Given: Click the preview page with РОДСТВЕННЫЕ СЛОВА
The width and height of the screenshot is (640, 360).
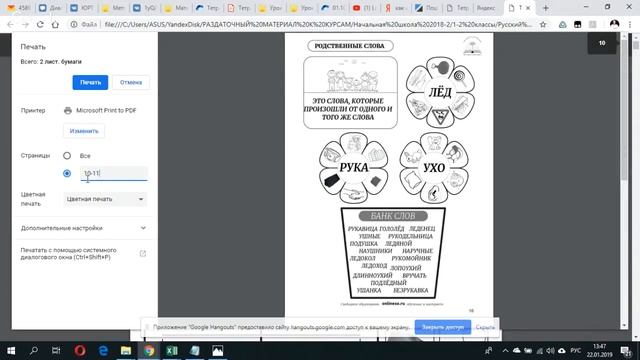Looking at the screenshot, I should pyautogui.click(x=389, y=175).
